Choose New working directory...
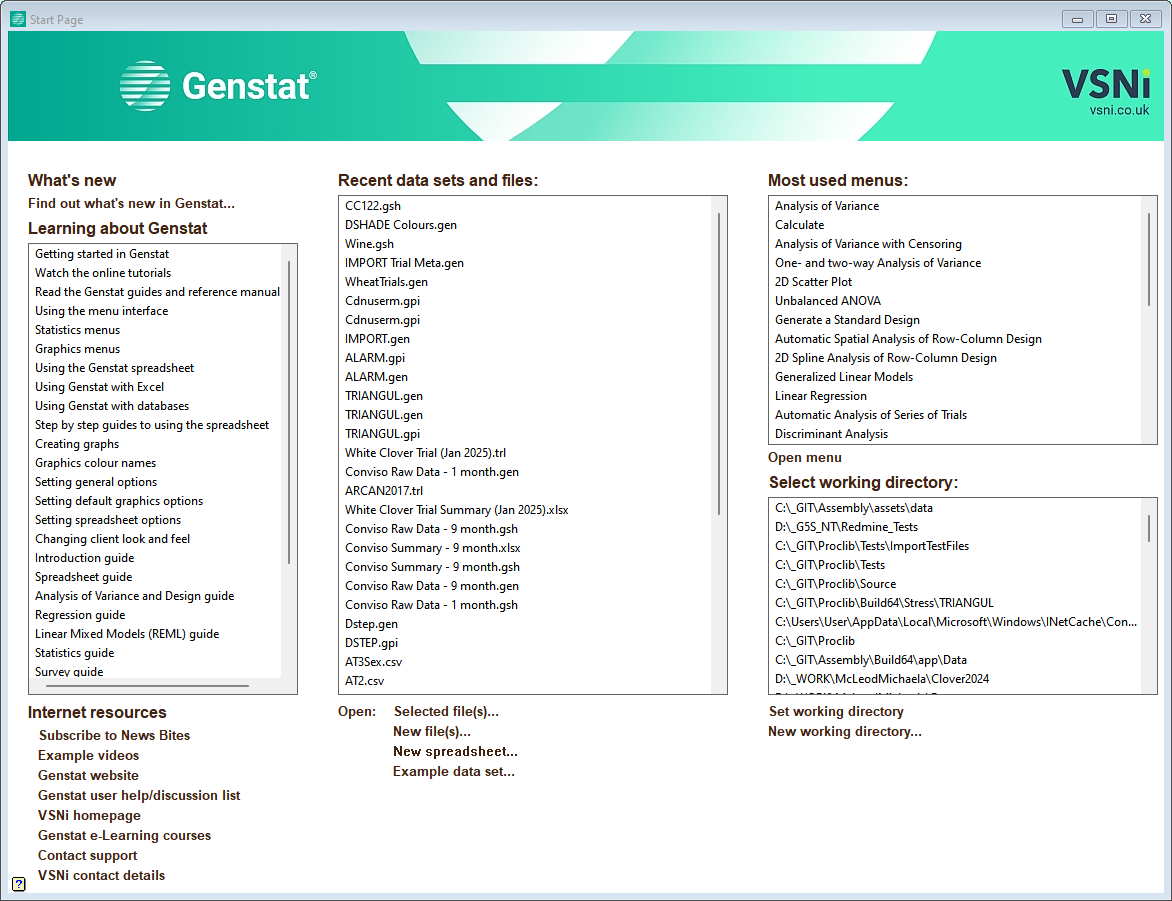This screenshot has height=901, width=1172. (x=845, y=731)
